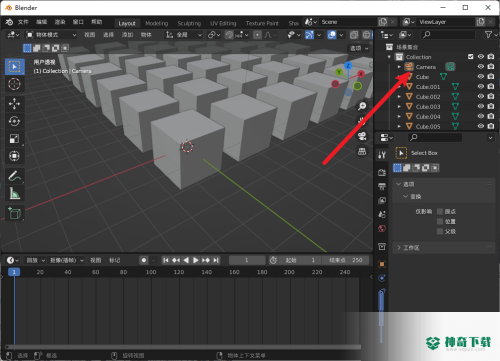
Task: Toggle the camera view icon in viewport
Action: pyautogui.click(x=362, y=136)
